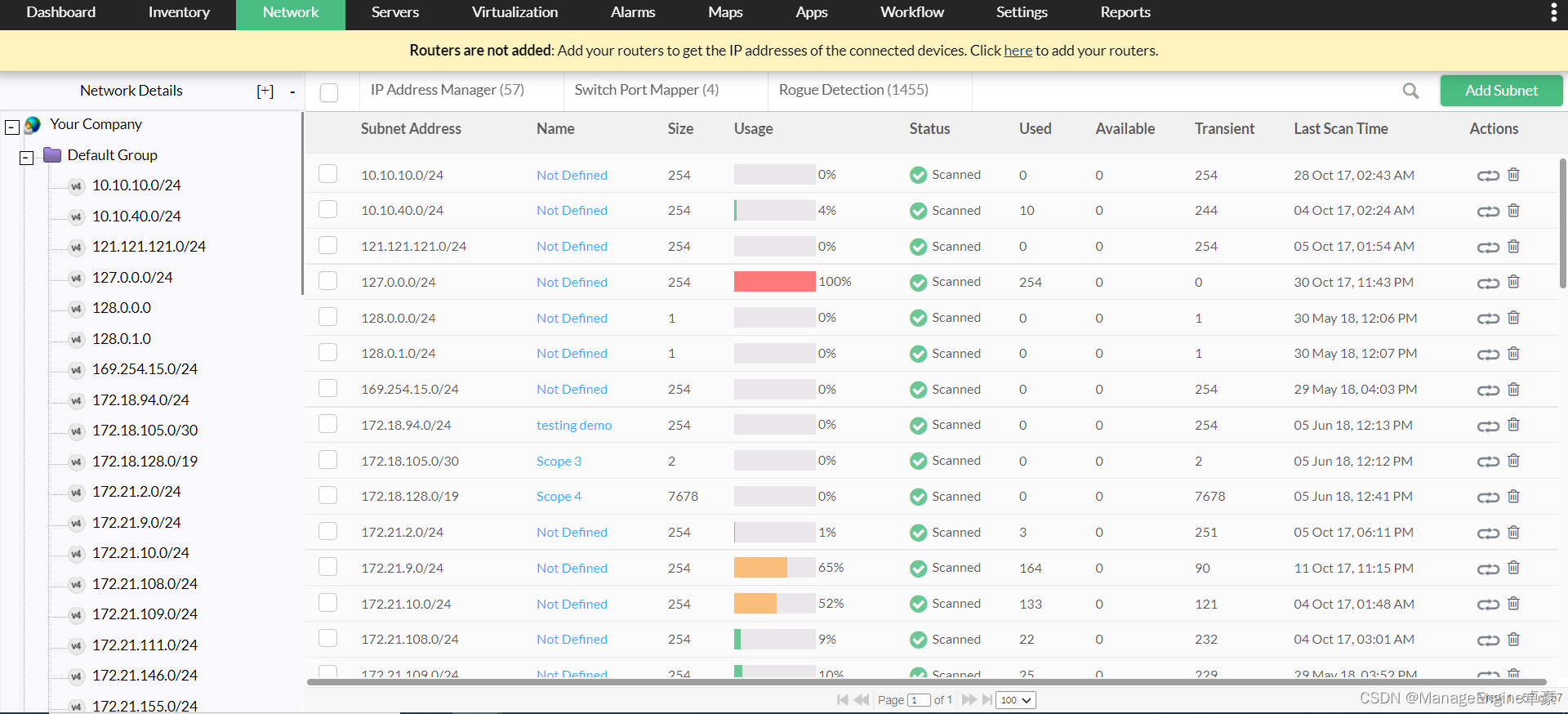Click the scan icon for subnet 172.18.105.0/30
Viewport: 1568px width, 714px height.
click(x=1488, y=462)
